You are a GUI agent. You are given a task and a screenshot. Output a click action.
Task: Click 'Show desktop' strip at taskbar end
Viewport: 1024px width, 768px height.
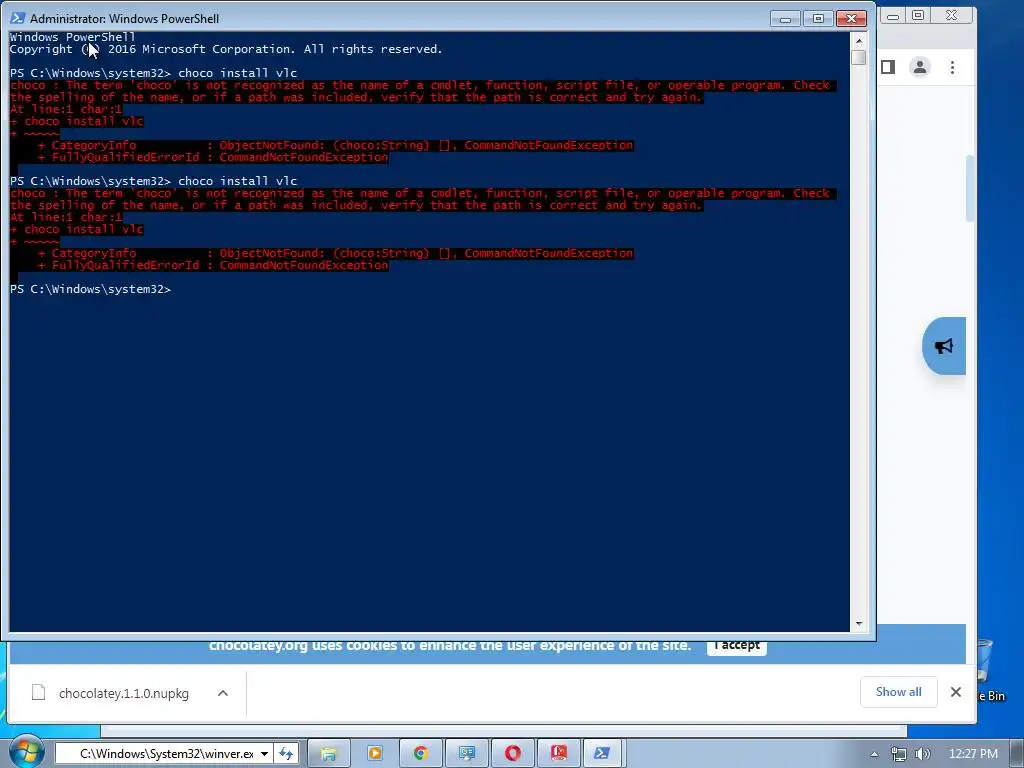(x=1017, y=754)
